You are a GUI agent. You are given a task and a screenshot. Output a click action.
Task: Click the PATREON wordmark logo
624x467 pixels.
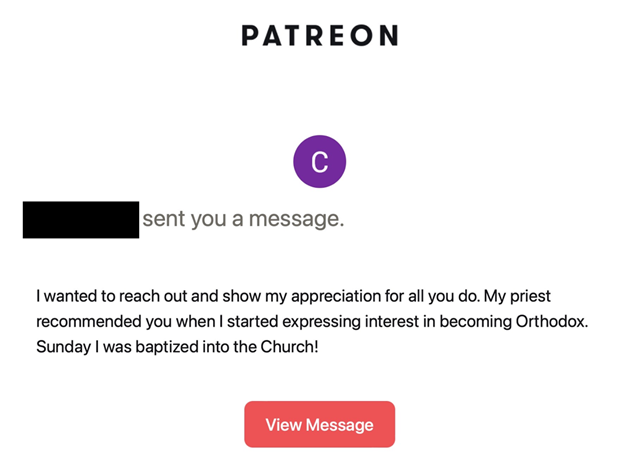pos(320,35)
